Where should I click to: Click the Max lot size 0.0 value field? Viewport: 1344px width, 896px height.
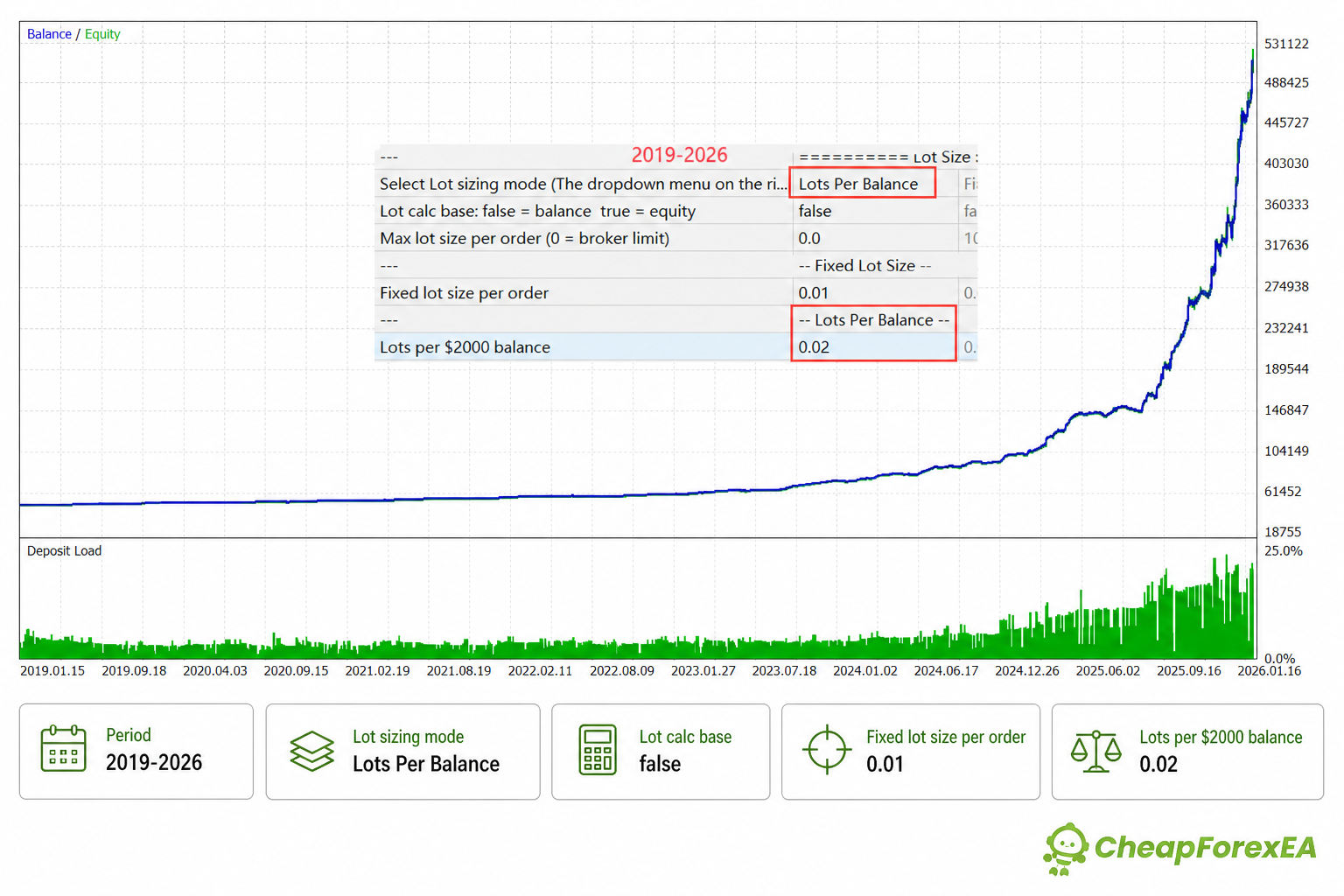pos(875,238)
